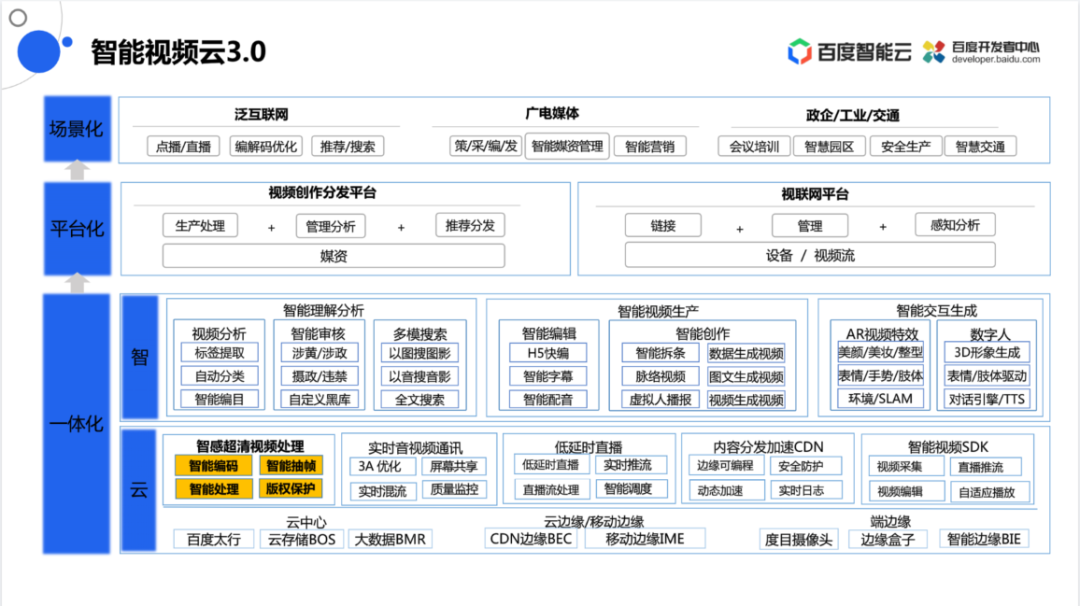Click the 智能营销 box
The width and height of the screenshot is (1080, 606).
650,146
